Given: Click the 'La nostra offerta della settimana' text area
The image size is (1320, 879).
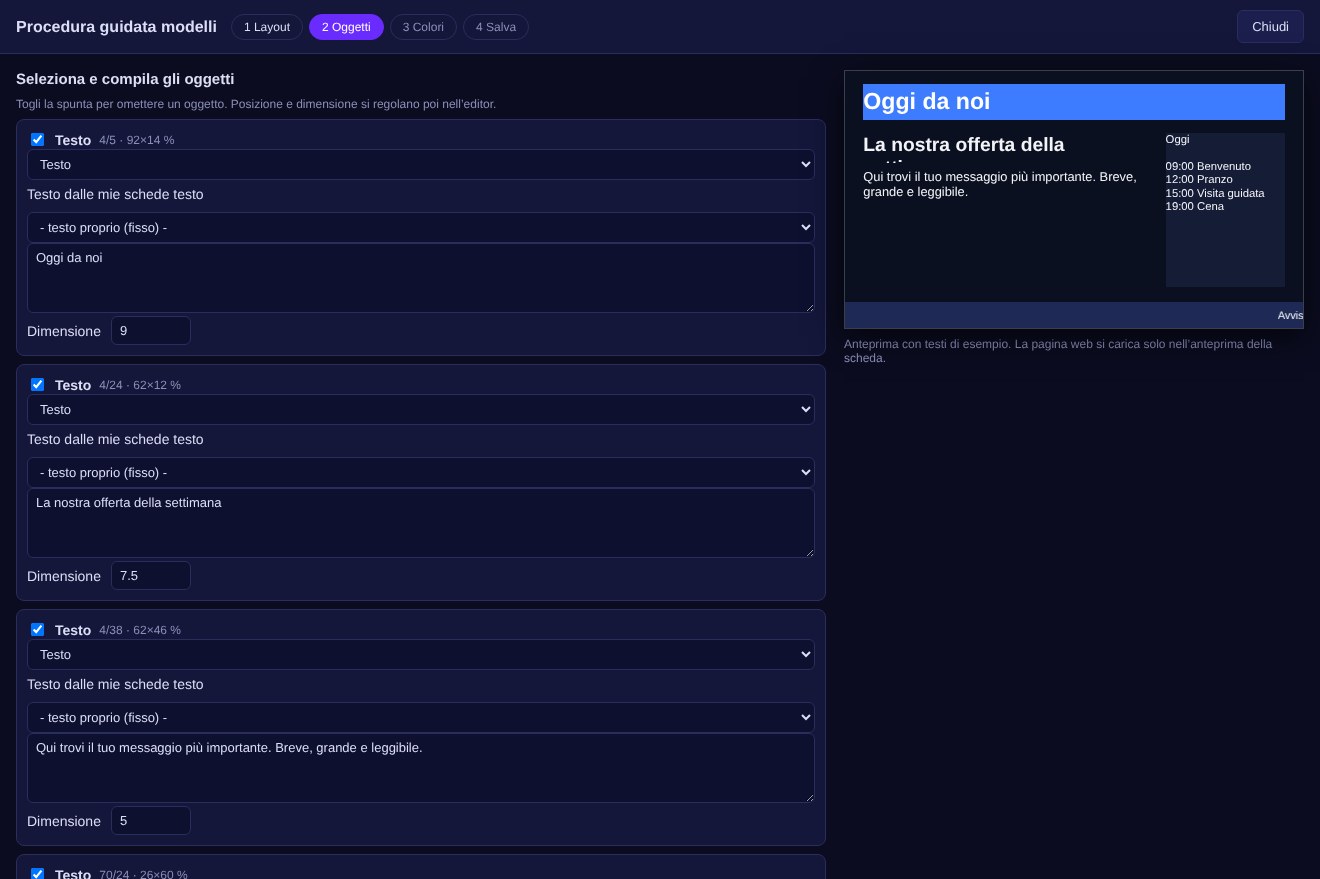Looking at the screenshot, I should coord(421,523).
